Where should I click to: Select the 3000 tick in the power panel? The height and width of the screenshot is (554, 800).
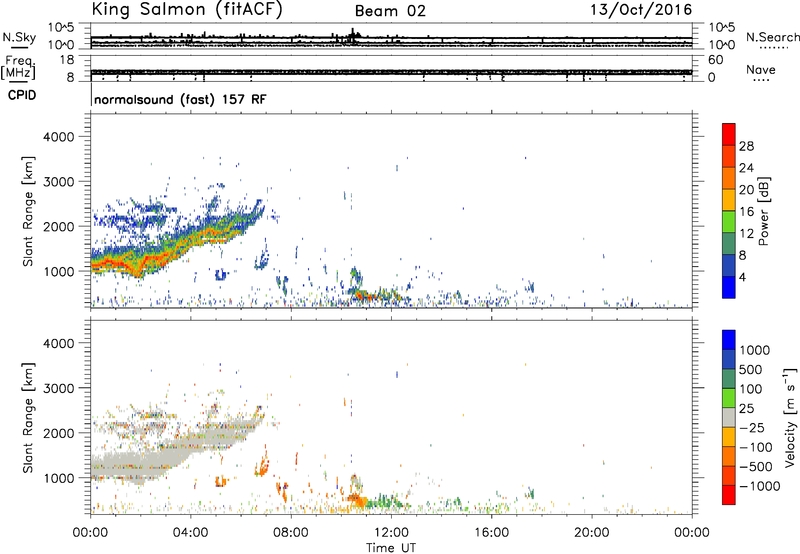pos(59,182)
